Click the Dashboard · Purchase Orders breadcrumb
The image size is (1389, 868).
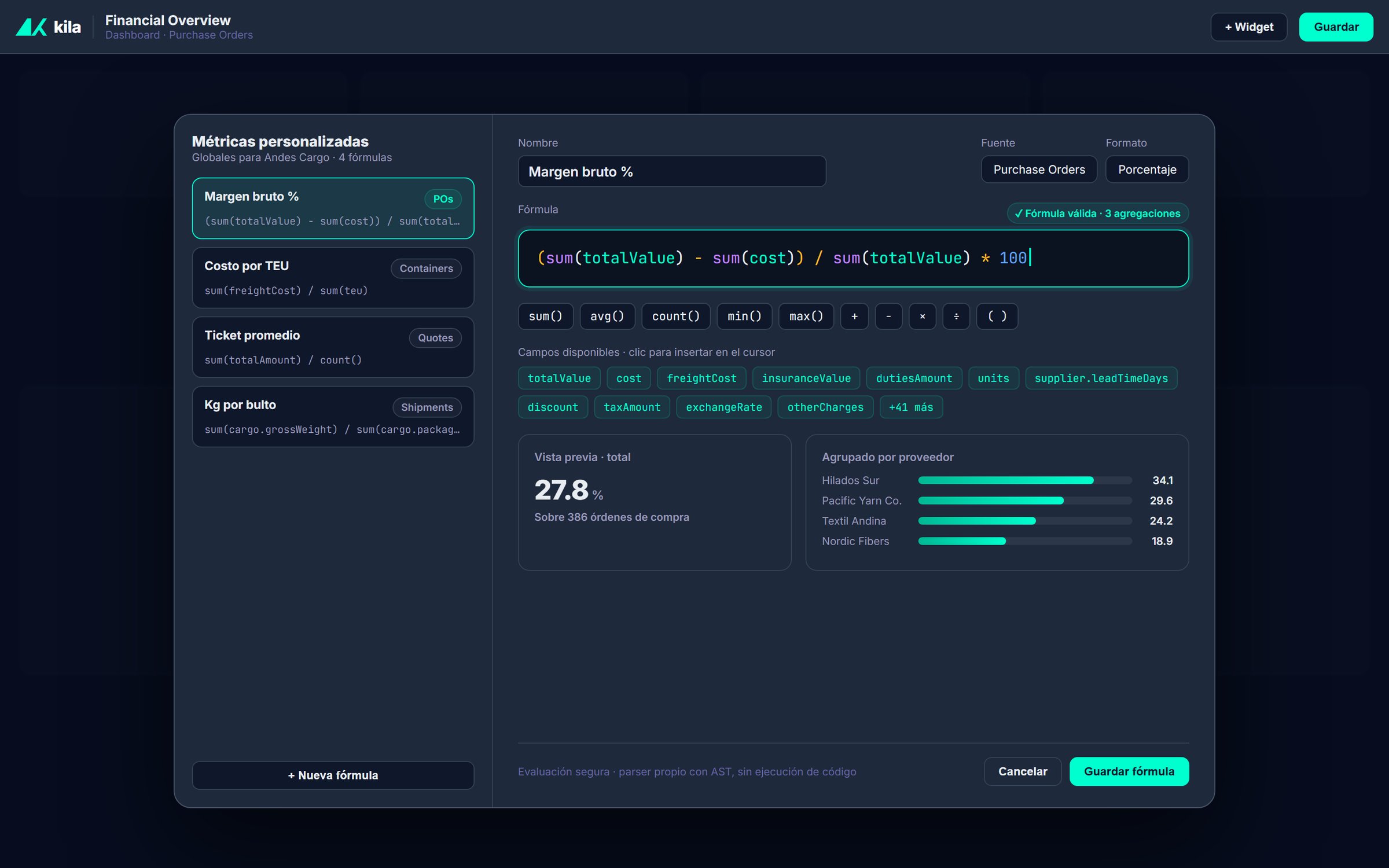(179, 35)
